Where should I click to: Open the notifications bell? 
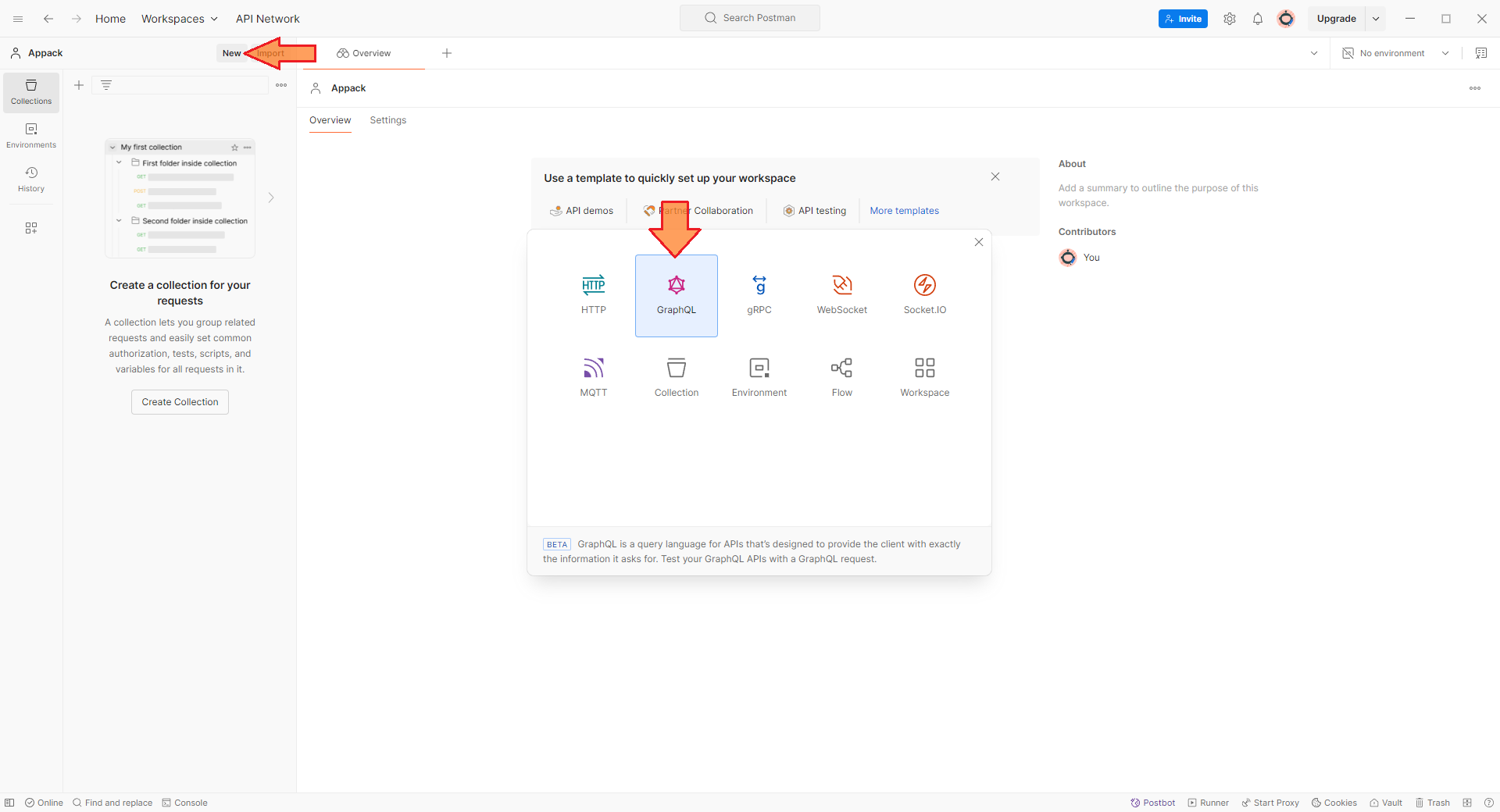[x=1258, y=19]
